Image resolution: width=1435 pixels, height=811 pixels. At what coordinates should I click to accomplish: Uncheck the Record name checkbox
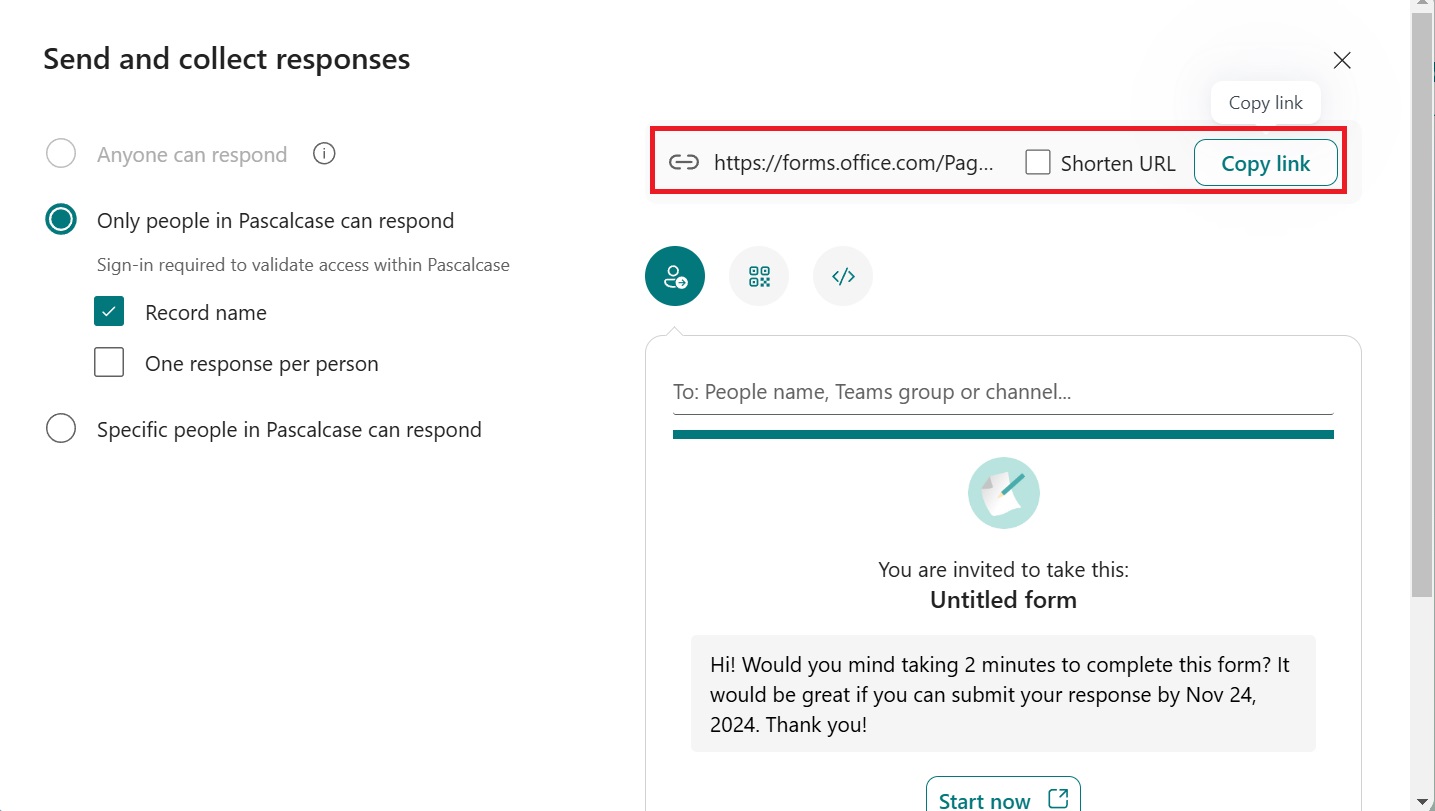coord(109,312)
